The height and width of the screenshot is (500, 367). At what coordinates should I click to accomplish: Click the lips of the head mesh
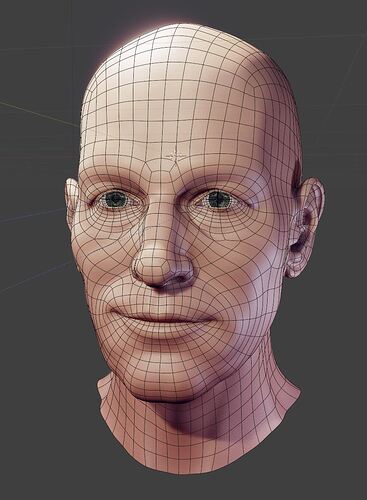(162, 321)
